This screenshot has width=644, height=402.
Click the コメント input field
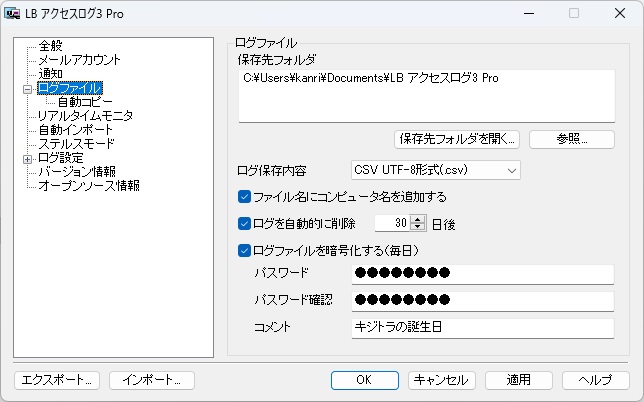tap(483, 328)
